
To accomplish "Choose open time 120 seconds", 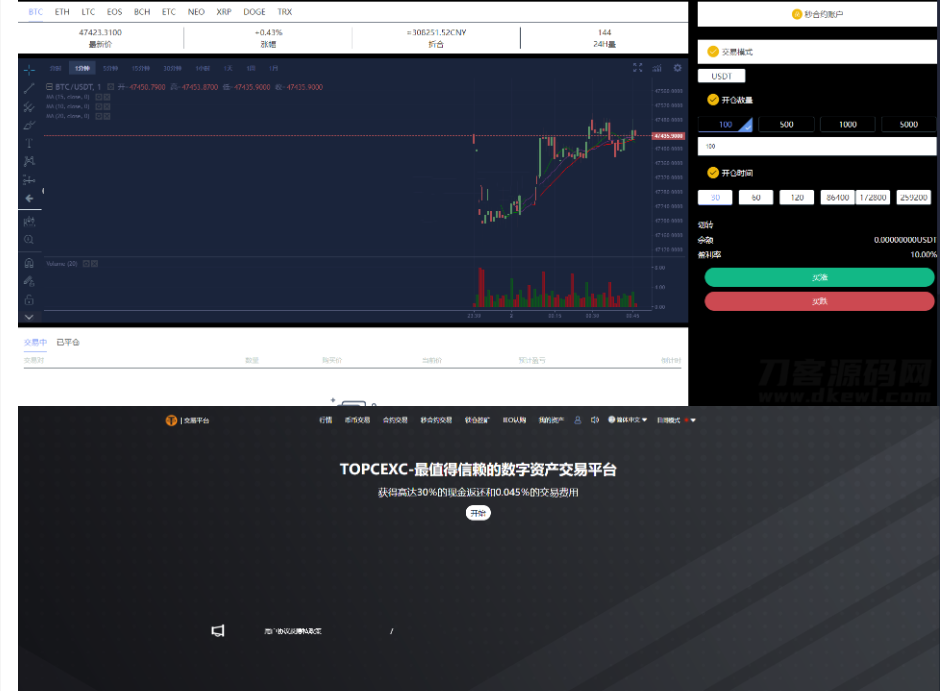I will click(797, 198).
